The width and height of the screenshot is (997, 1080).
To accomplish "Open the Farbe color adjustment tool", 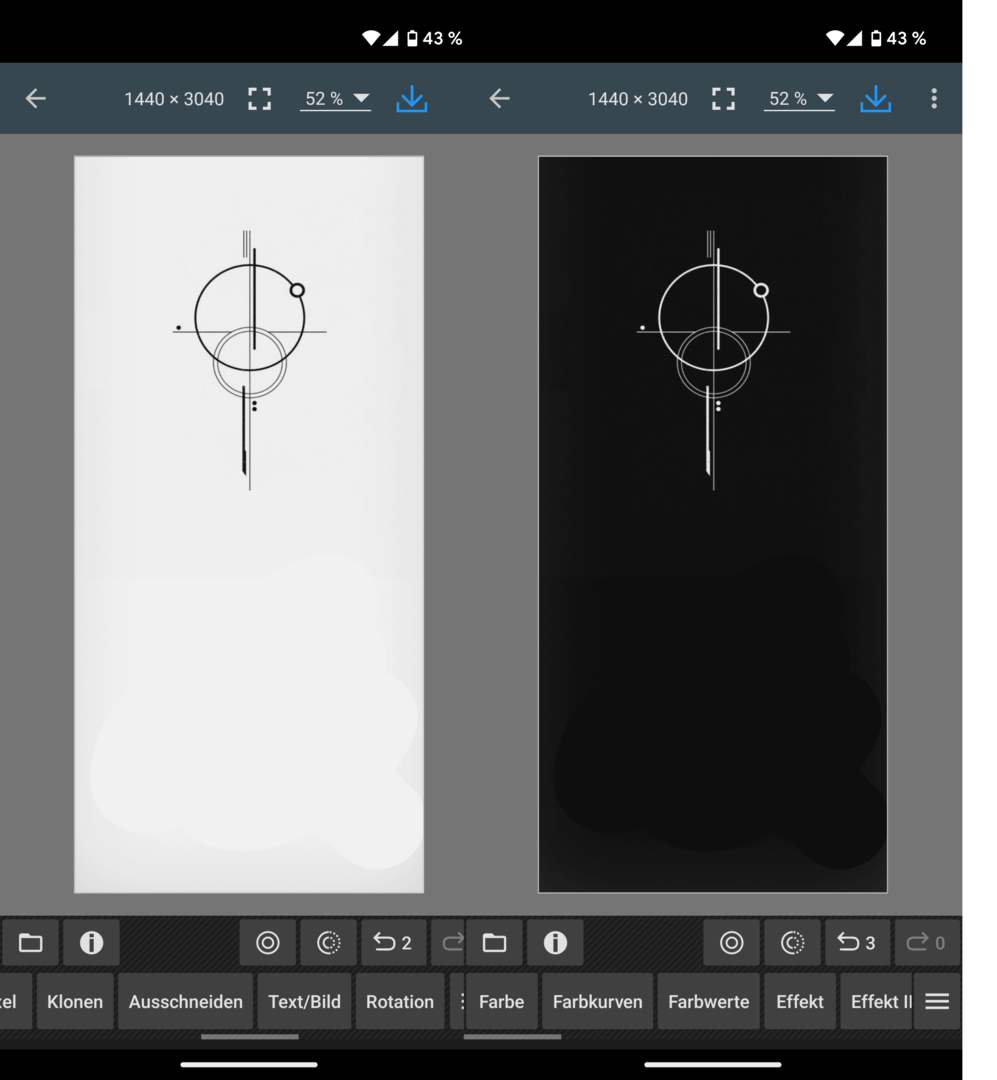I will (501, 1001).
